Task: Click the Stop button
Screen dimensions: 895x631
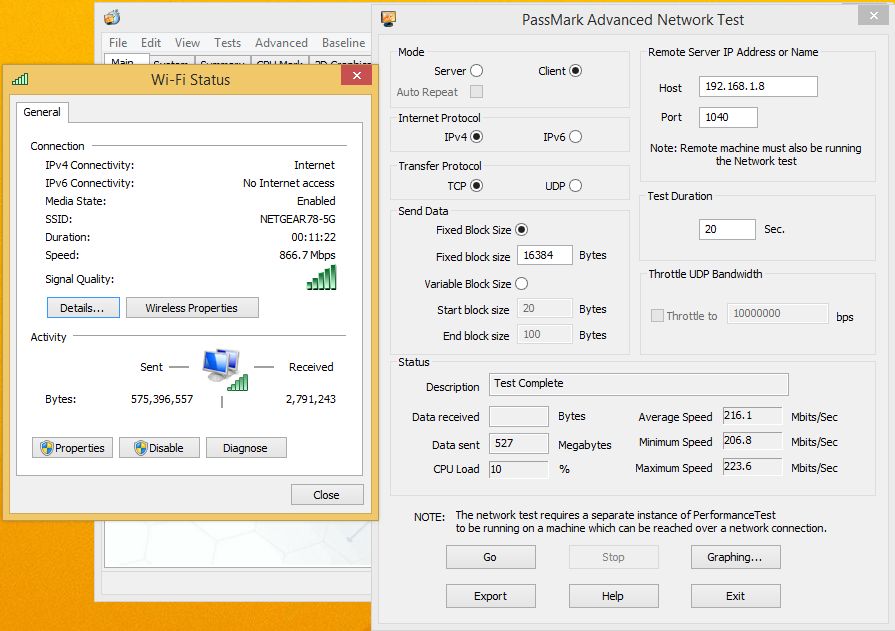Action: point(614,557)
